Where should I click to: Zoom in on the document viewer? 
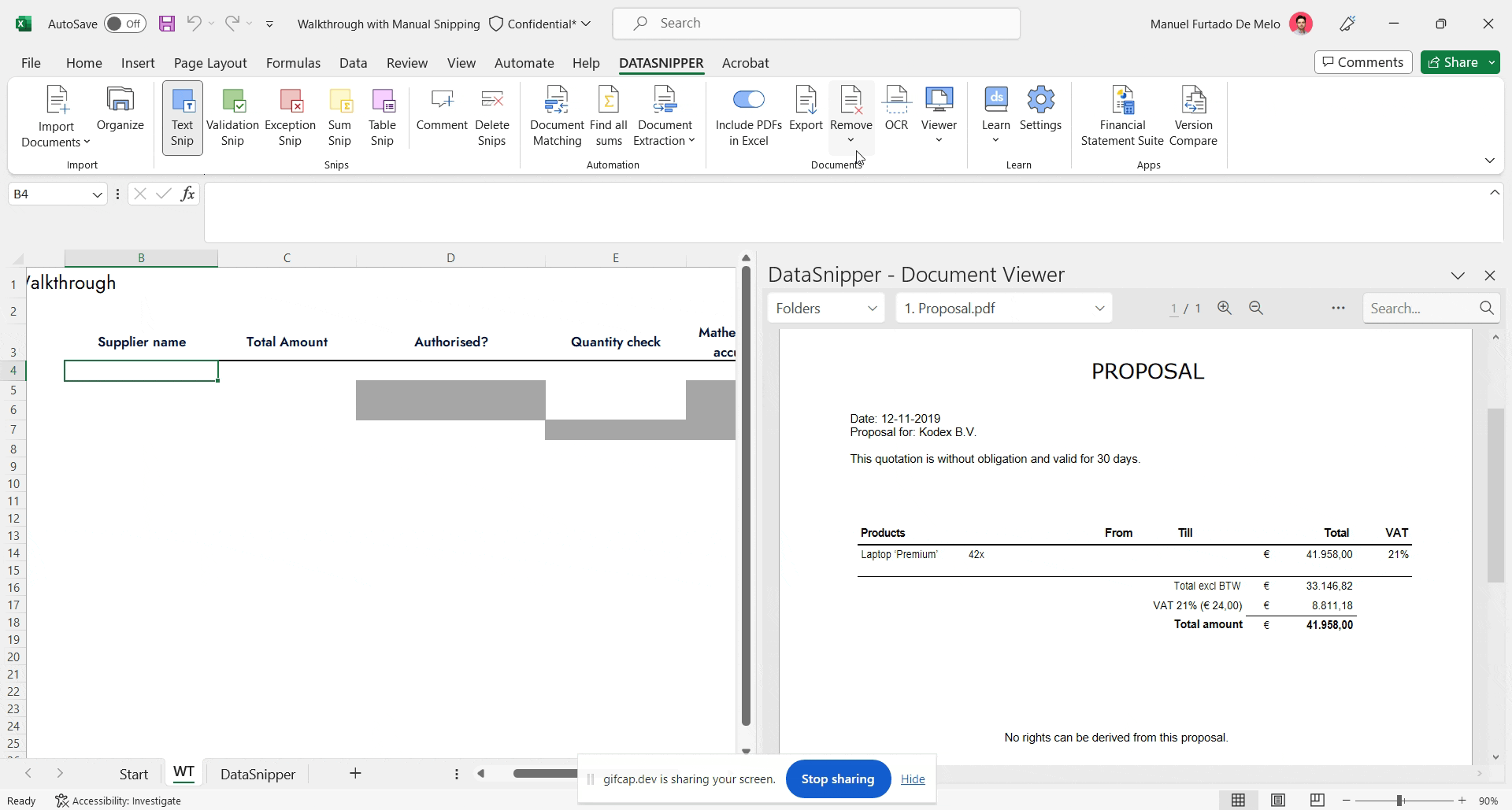[1224, 309]
